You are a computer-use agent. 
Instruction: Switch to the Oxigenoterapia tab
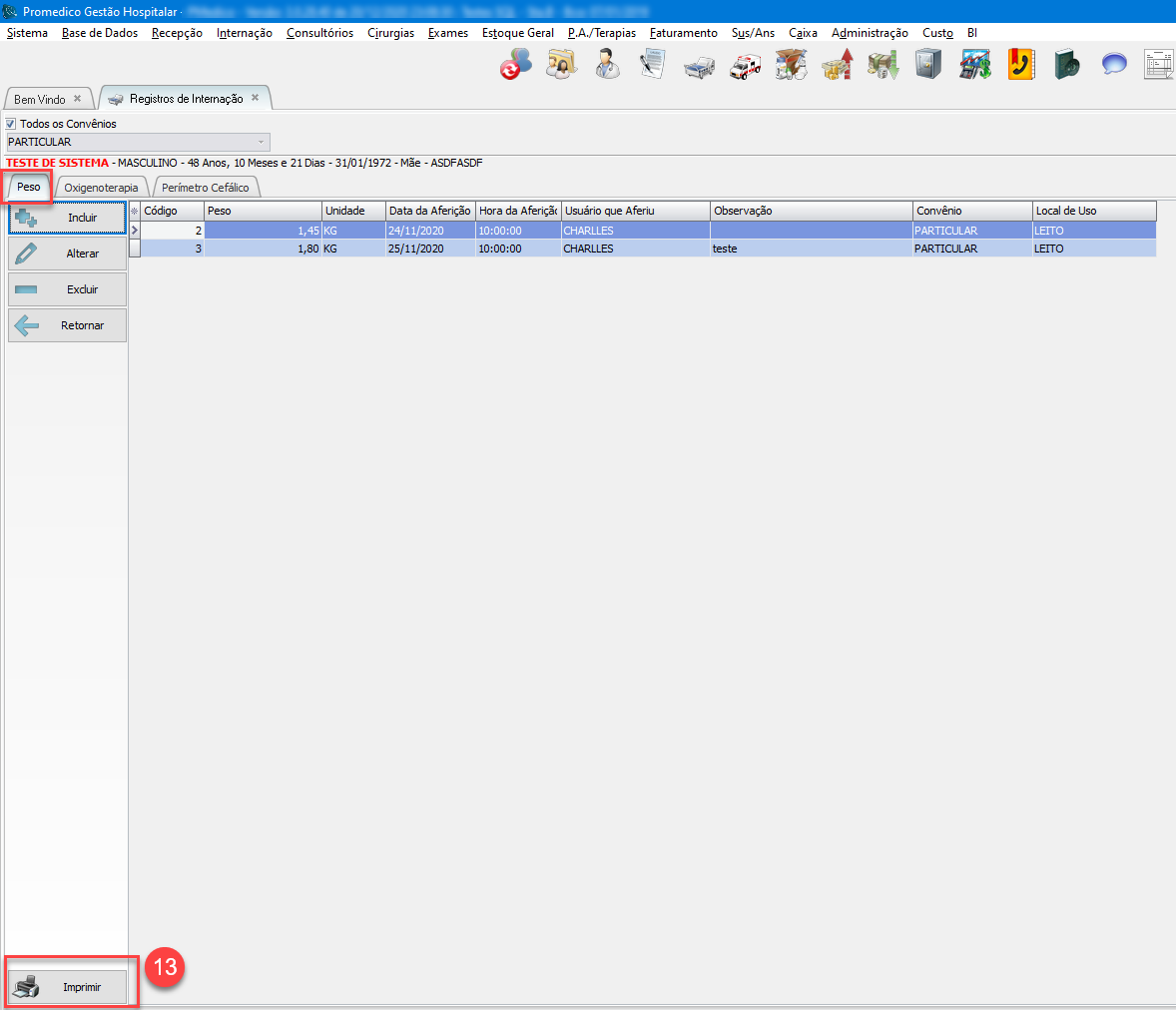coord(101,188)
